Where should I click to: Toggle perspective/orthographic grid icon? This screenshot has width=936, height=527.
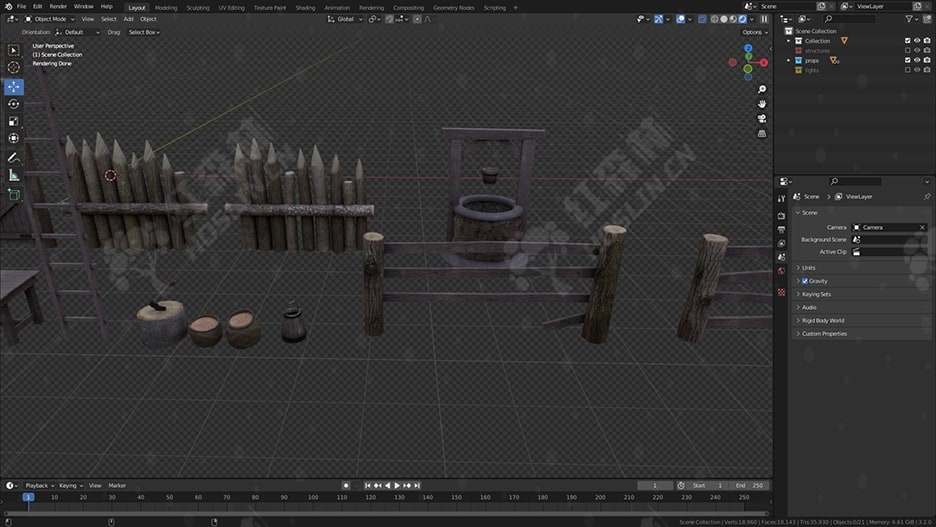pyautogui.click(x=762, y=133)
